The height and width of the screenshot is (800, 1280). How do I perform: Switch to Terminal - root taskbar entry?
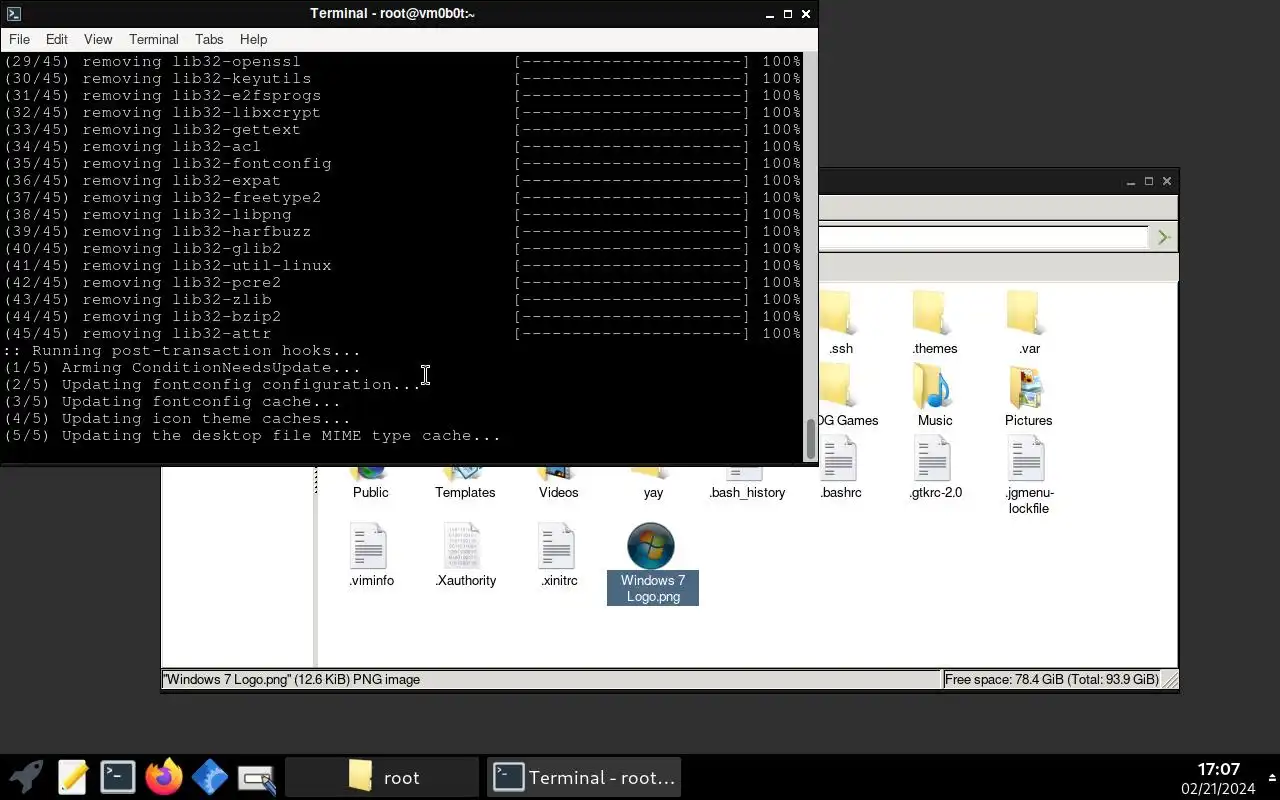584,777
